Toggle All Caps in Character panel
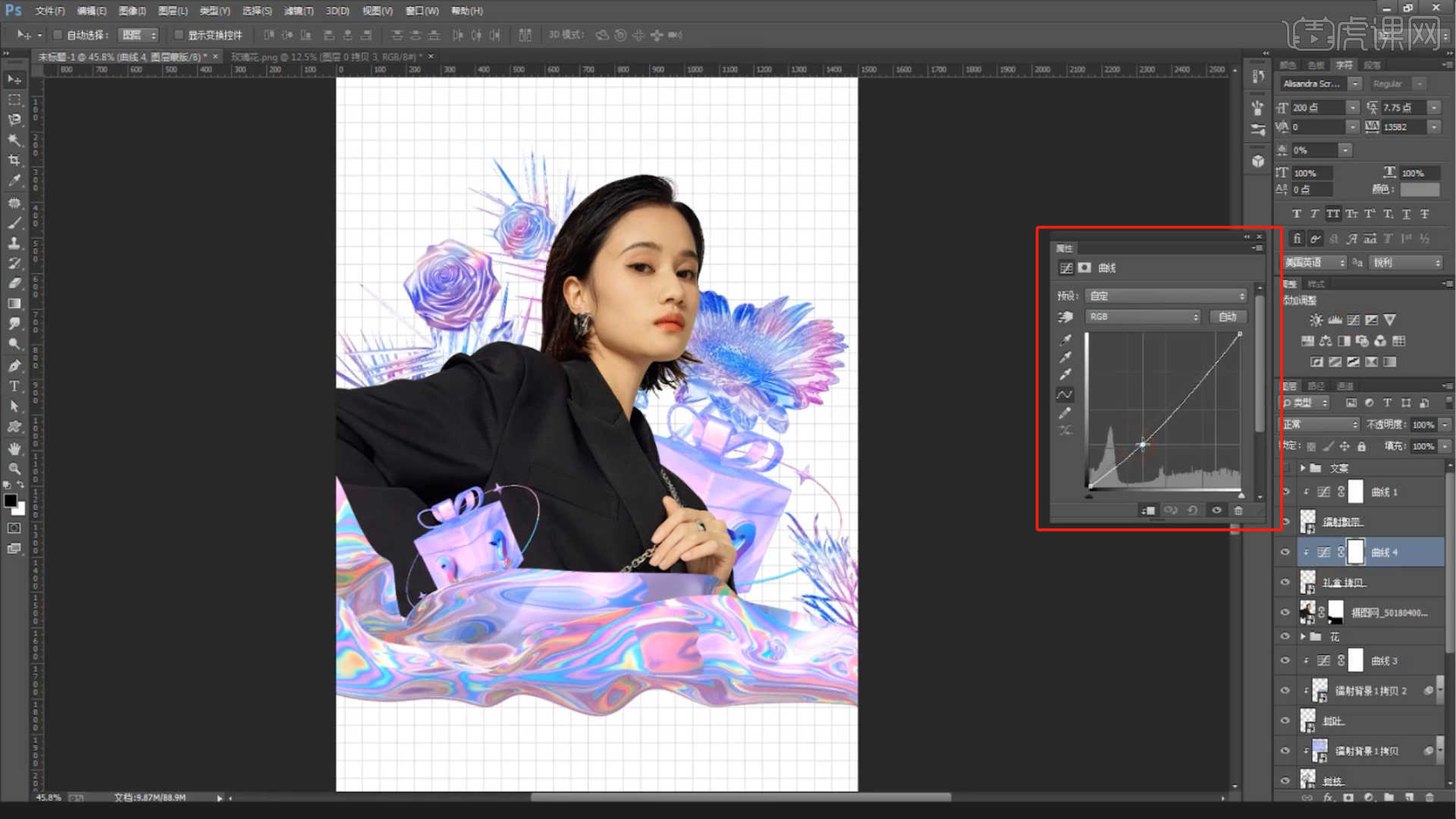Screen dimensions: 1456x819 click(x=1332, y=214)
